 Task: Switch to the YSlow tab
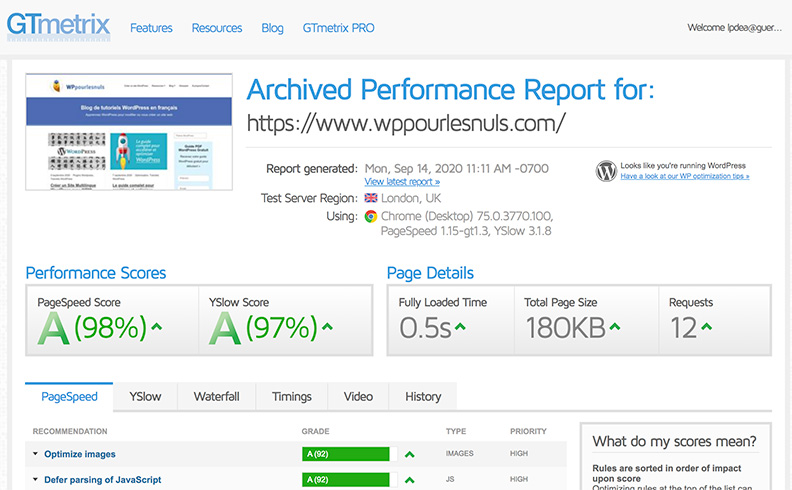tap(145, 397)
